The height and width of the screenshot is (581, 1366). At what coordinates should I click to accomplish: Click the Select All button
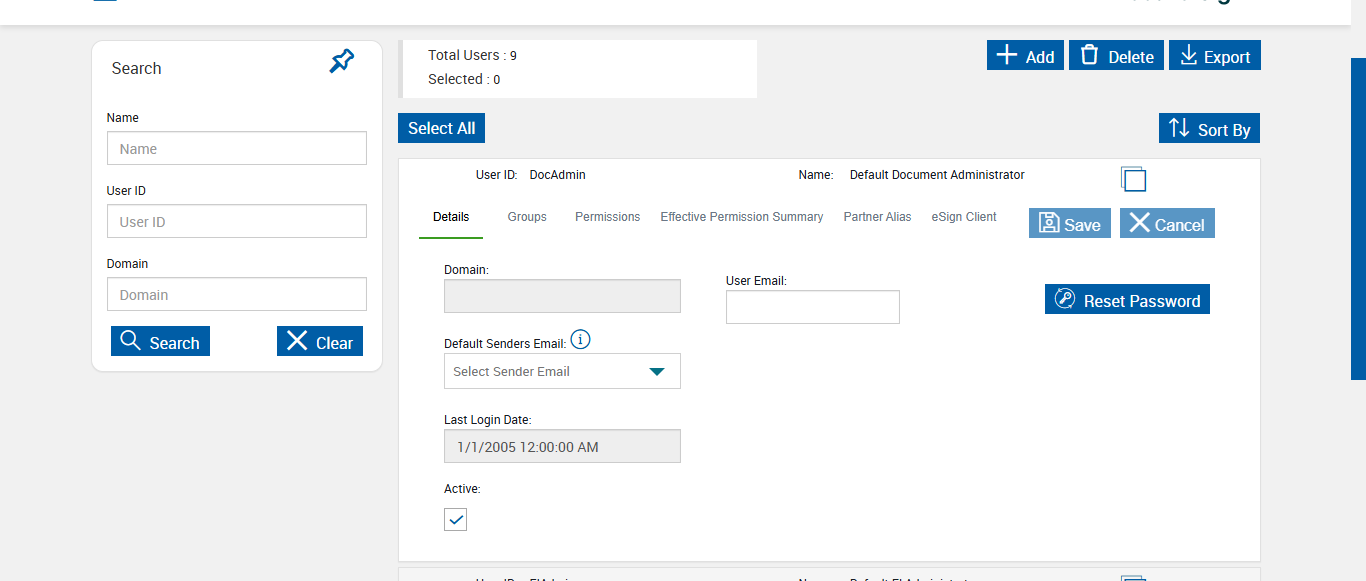click(x=441, y=128)
